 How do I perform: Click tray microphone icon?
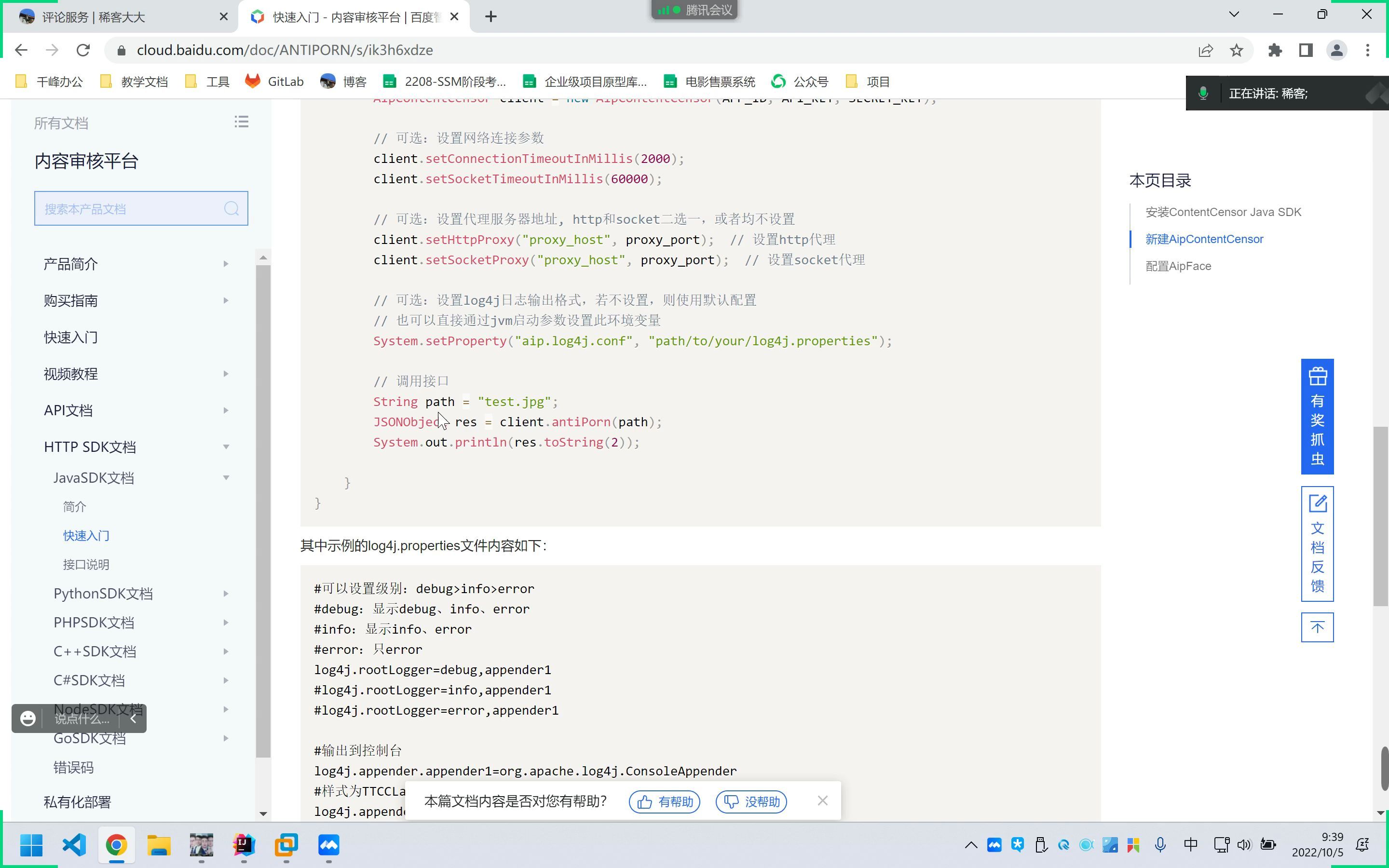1160,845
